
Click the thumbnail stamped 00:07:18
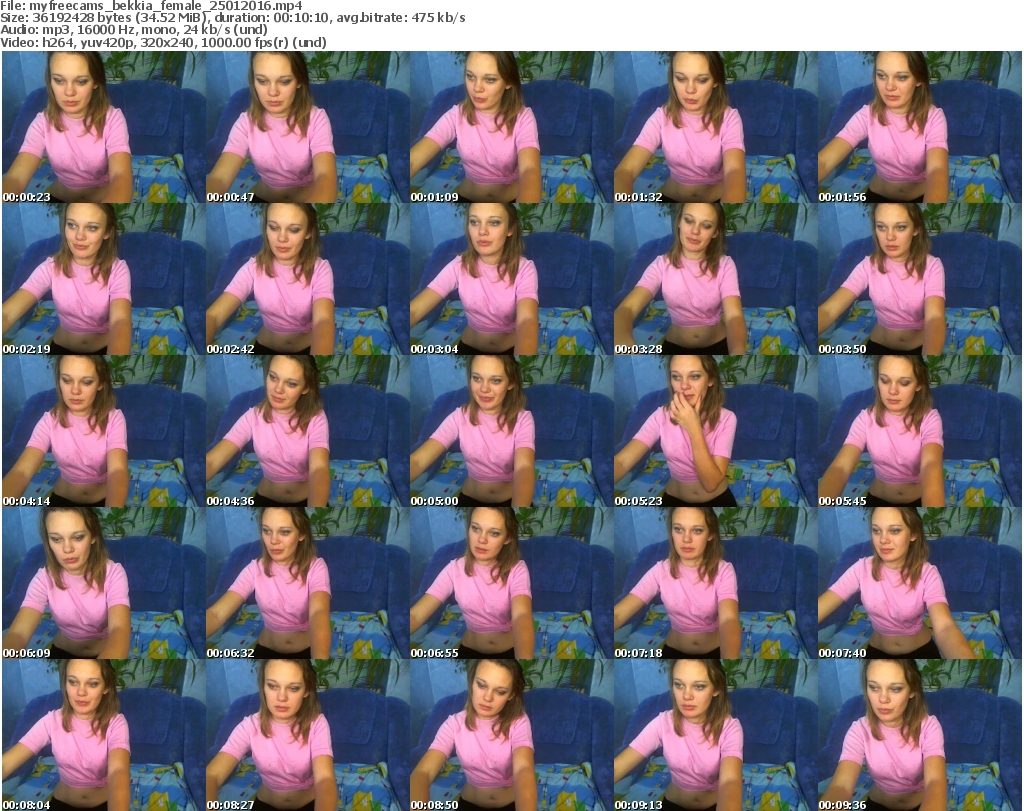point(715,583)
